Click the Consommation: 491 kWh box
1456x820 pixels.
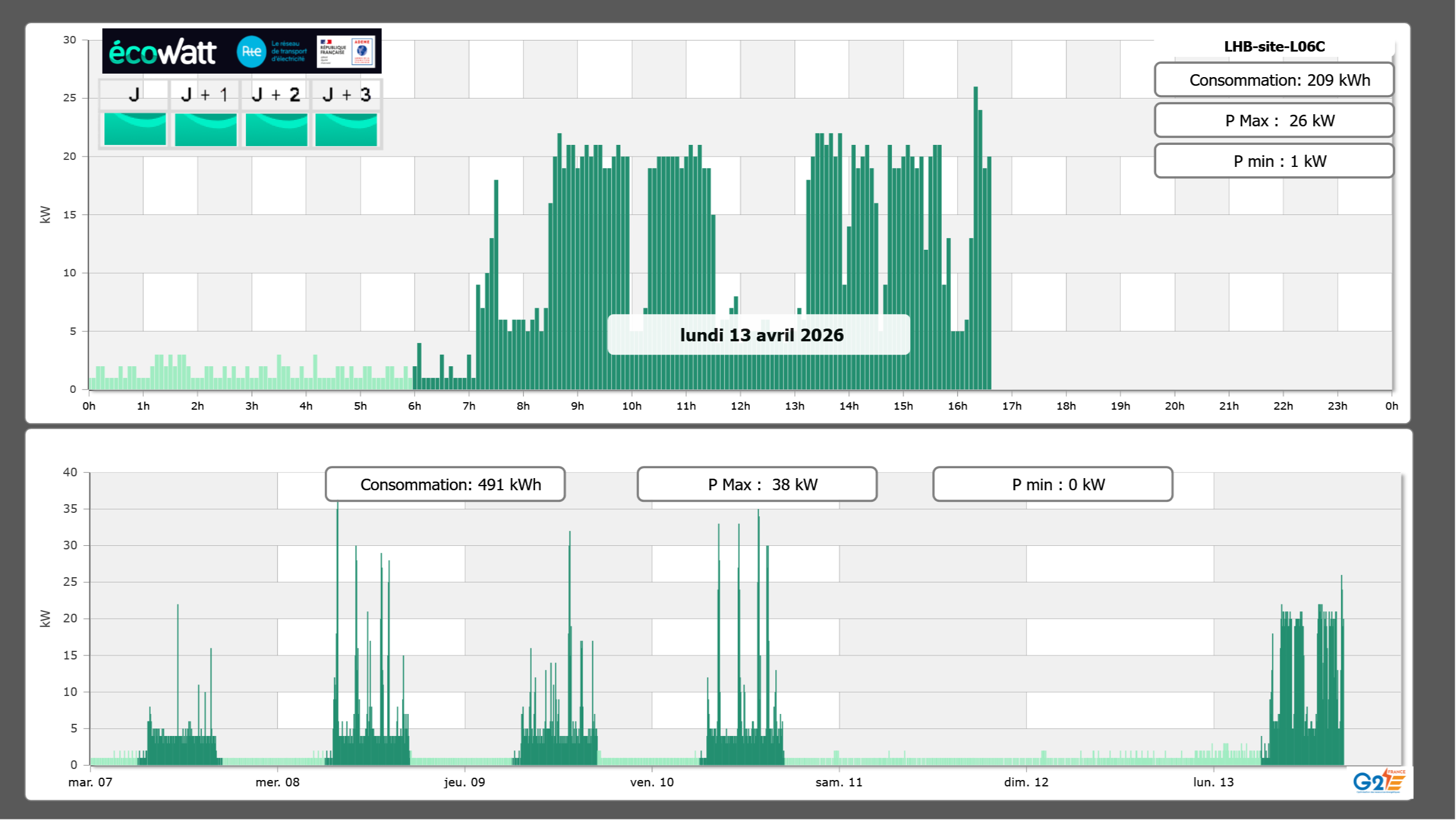(x=445, y=484)
